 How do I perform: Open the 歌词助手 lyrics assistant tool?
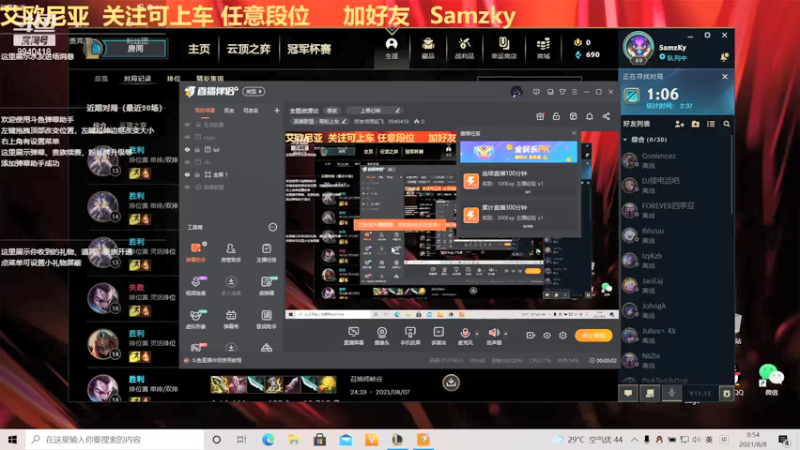(x=266, y=319)
